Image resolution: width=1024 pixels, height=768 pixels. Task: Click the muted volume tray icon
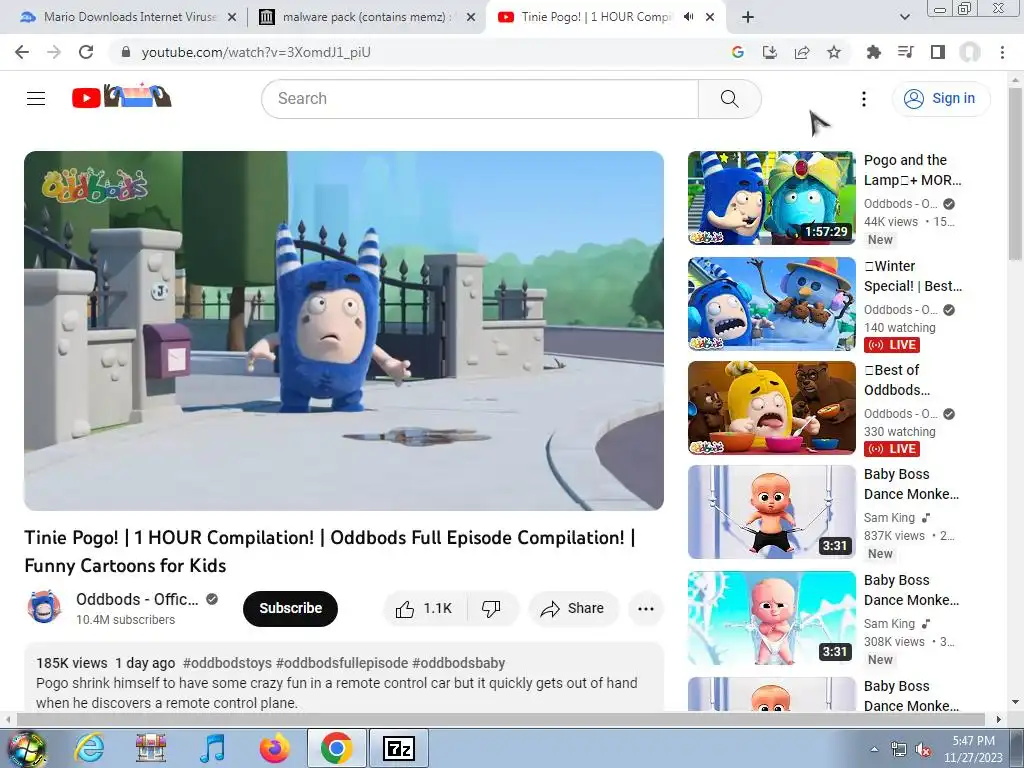point(923,750)
